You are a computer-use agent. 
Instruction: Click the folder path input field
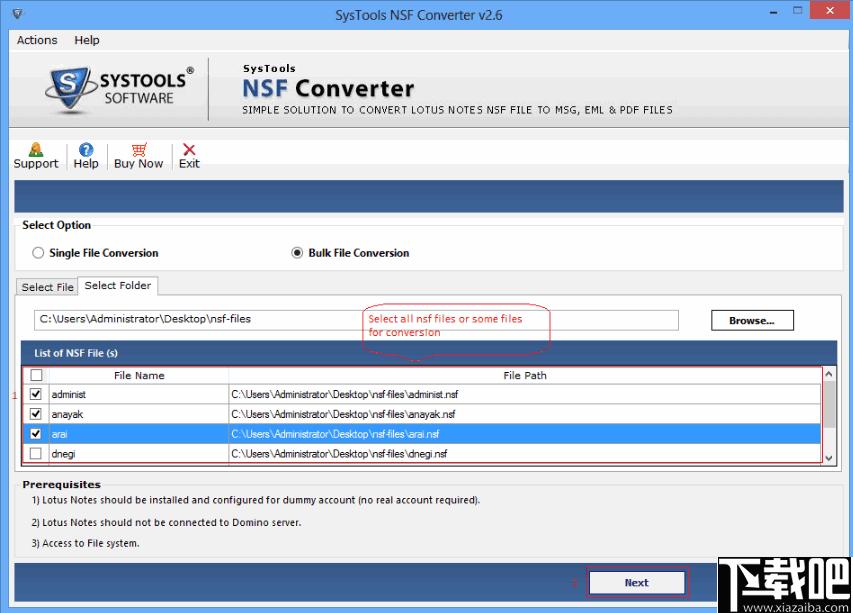click(x=356, y=320)
